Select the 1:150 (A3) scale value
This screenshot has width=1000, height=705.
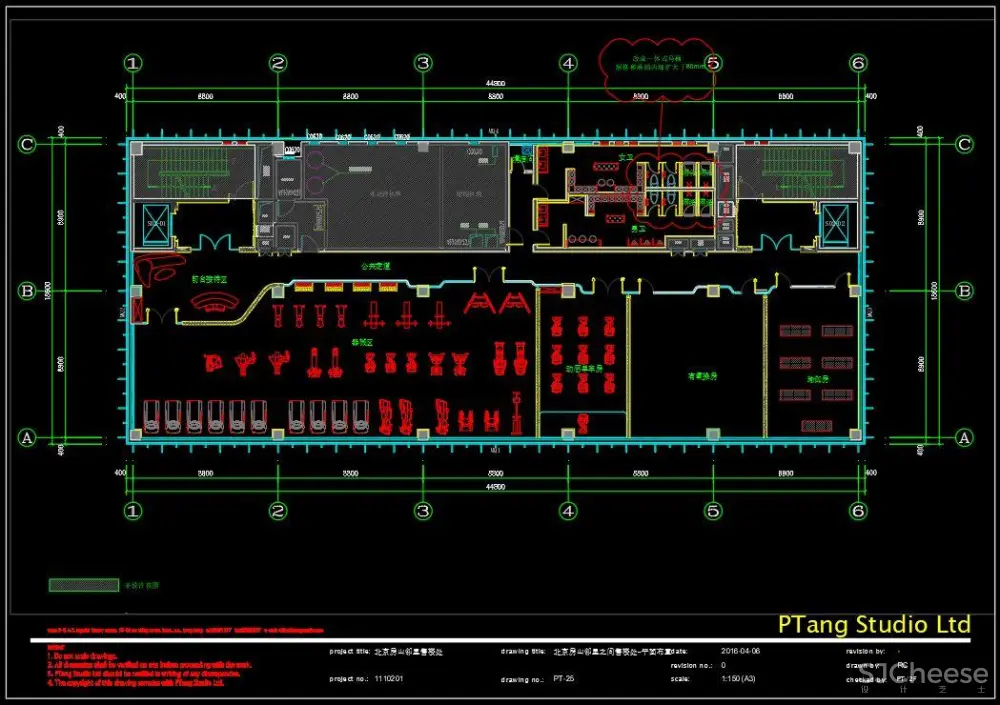click(740, 679)
